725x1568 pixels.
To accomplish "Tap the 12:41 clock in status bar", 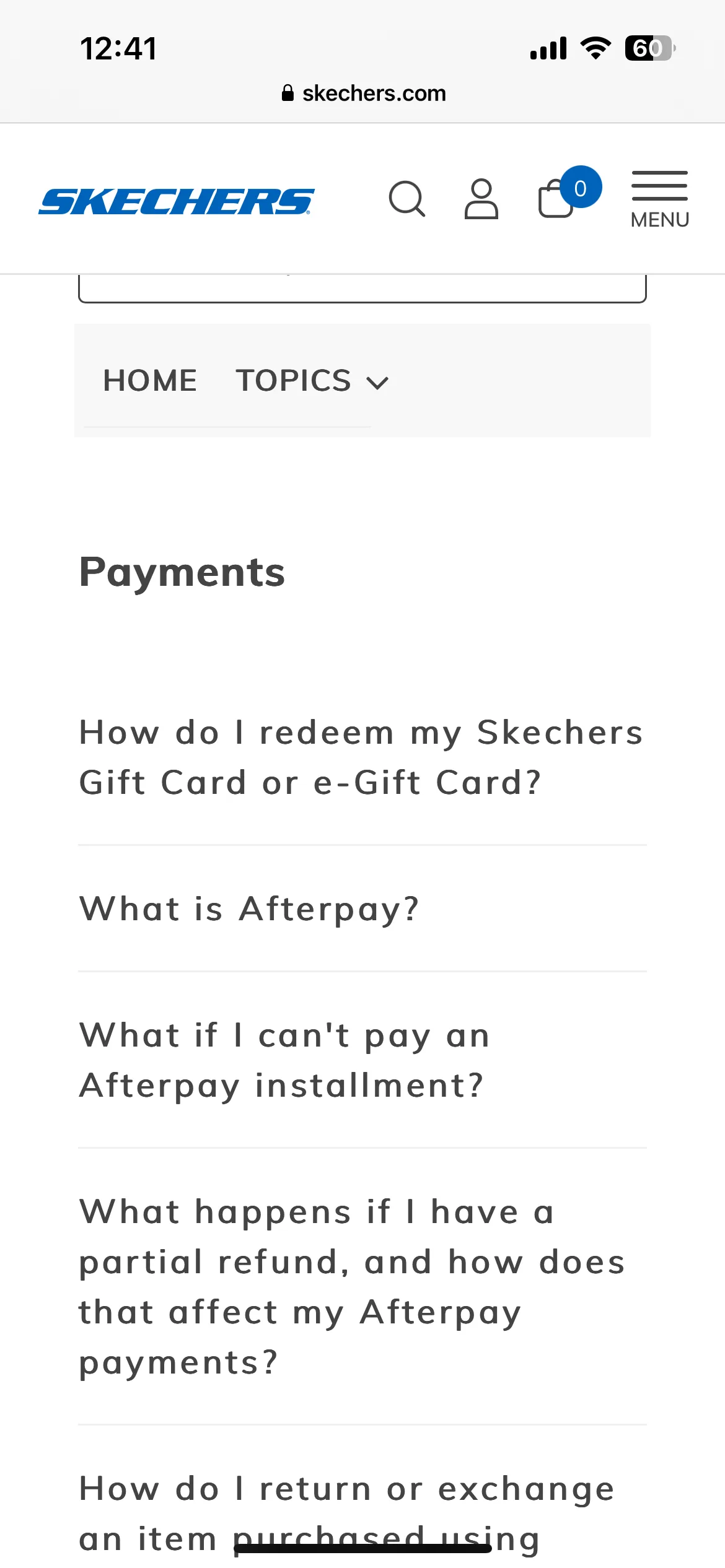I will [x=119, y=48].
